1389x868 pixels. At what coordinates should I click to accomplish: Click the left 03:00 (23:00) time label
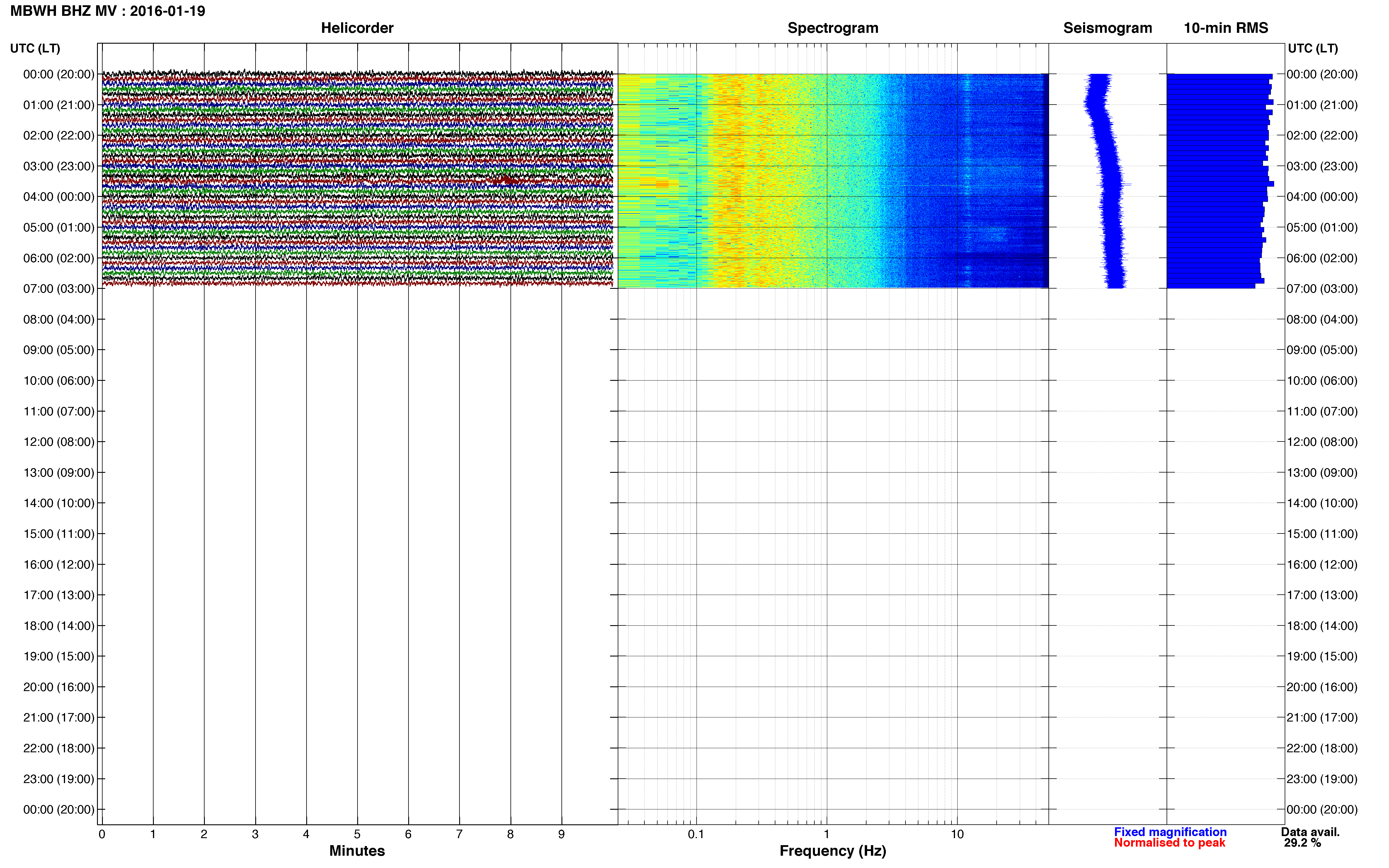[x=59, y=166]
